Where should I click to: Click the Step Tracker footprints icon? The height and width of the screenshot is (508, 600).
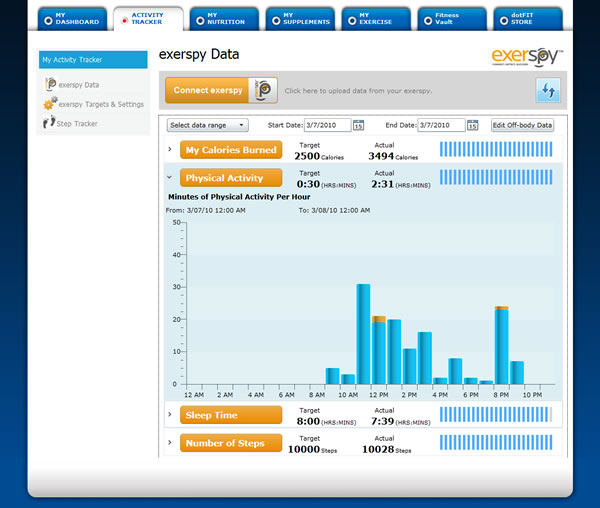50,123
